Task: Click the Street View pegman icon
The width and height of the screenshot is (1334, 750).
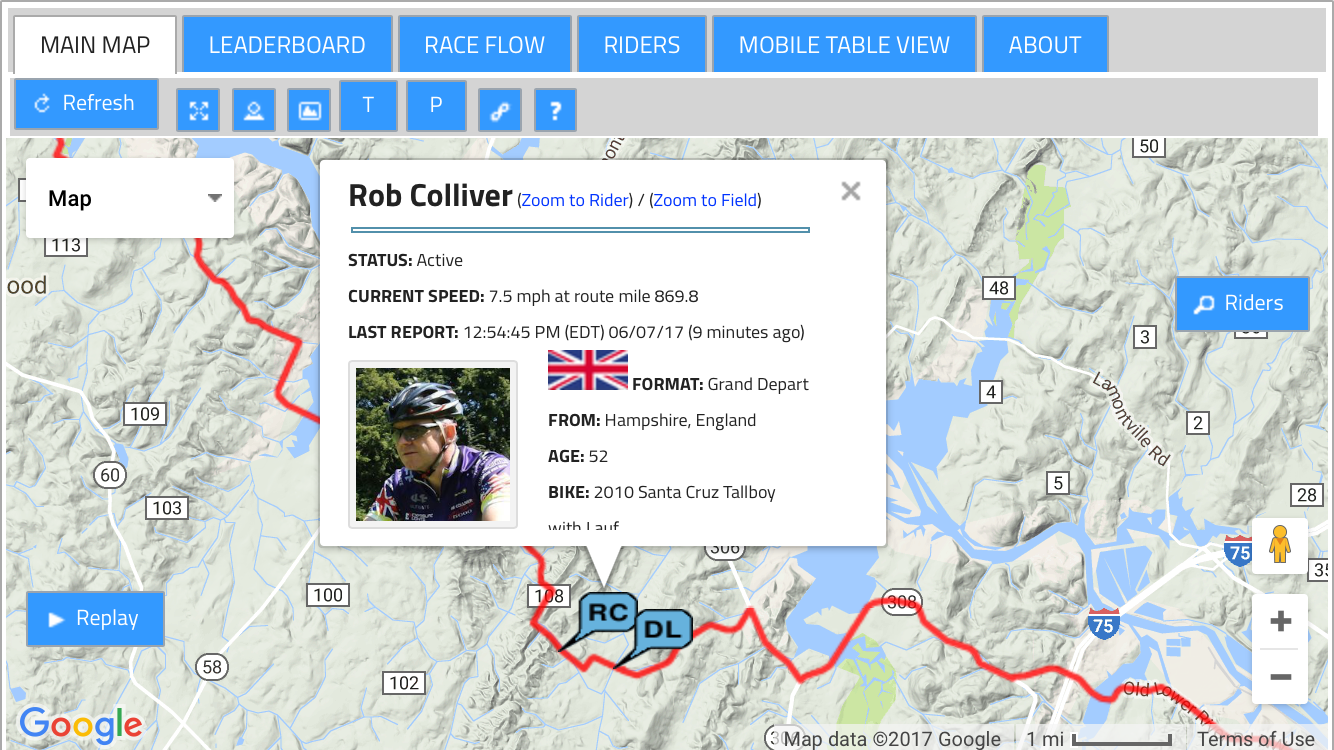Action: click(1280, 546)
